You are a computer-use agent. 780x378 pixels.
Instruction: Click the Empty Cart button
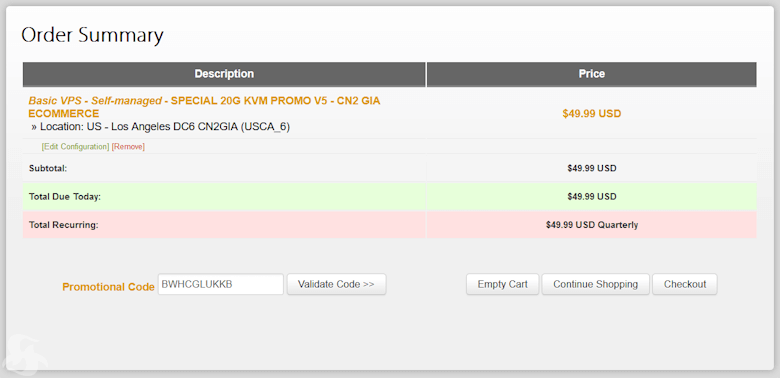(502, 284)
